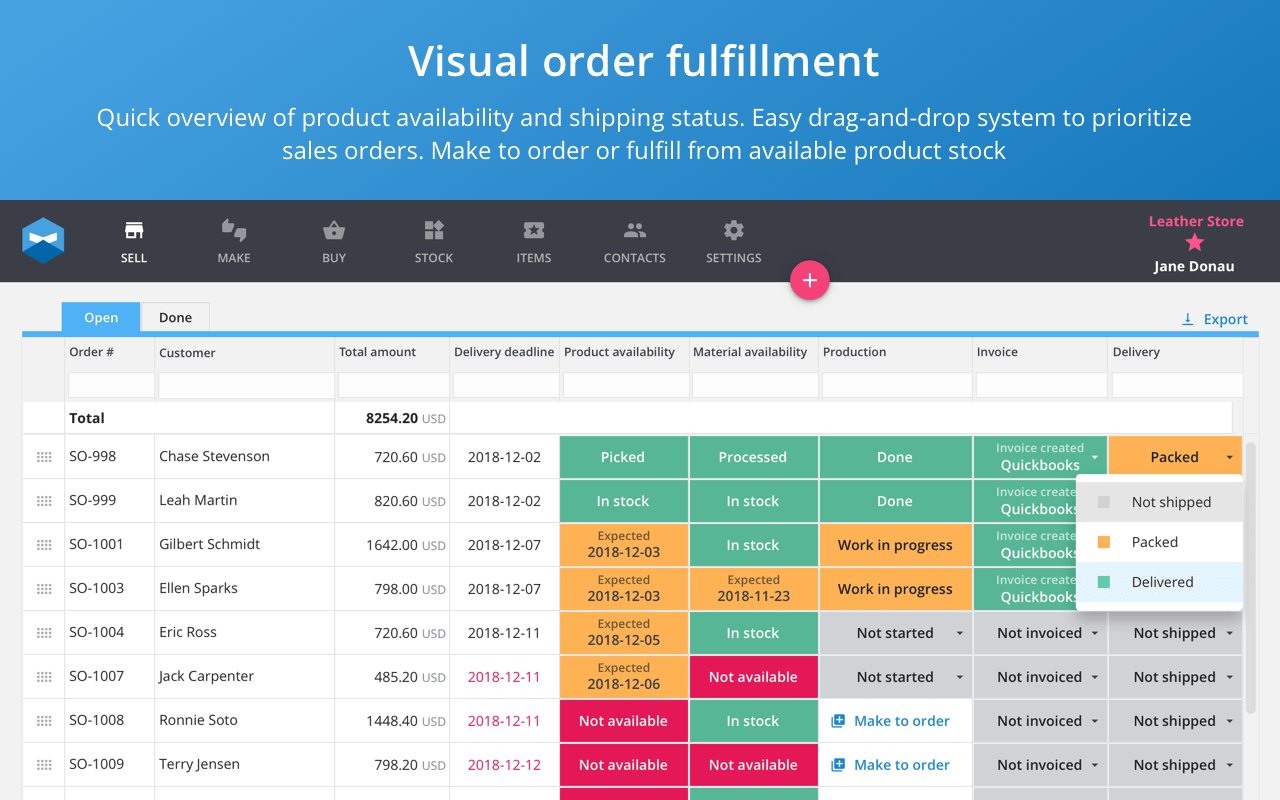Choose Delivered in the delivery dropdown
The image size is (1280, 800).
tap(1160, 582)
